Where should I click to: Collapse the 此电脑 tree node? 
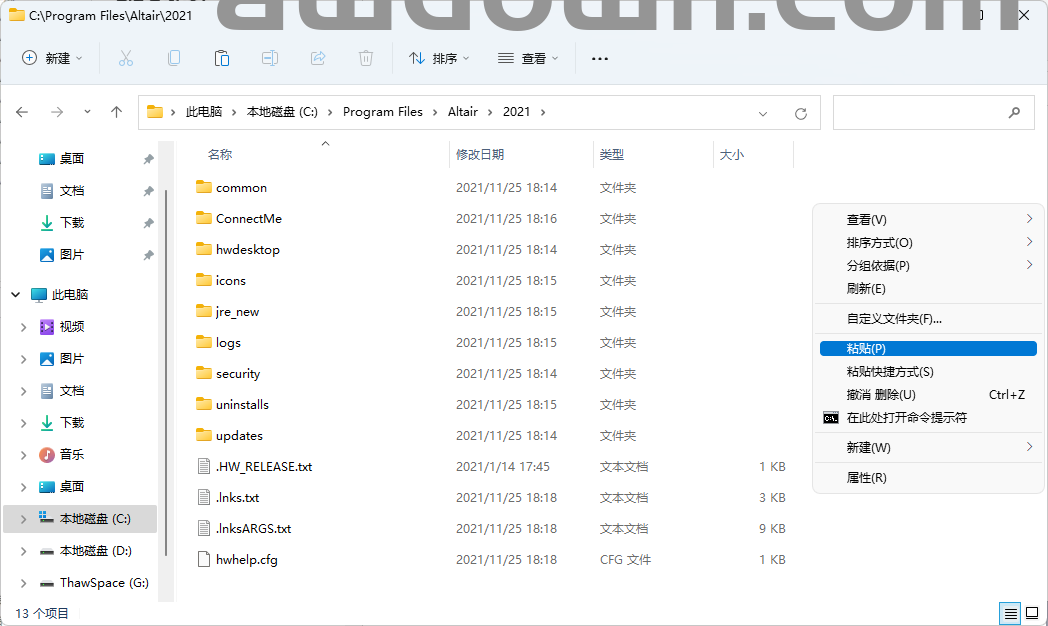tap(16, 295)
